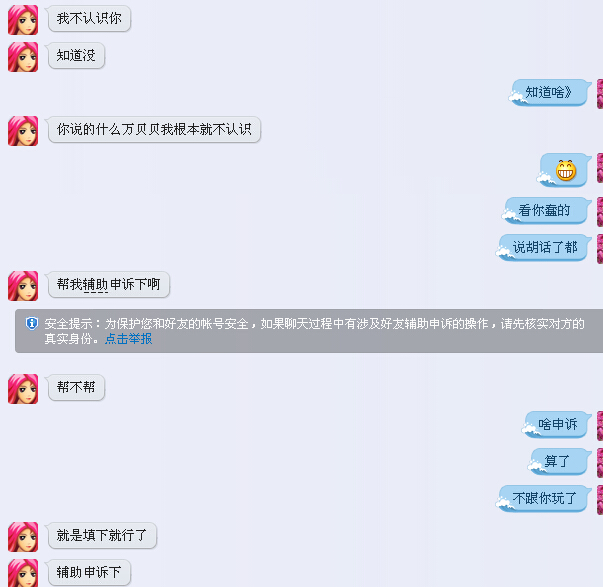Click avatar next to 就是填下就行了

click(23, 537)
